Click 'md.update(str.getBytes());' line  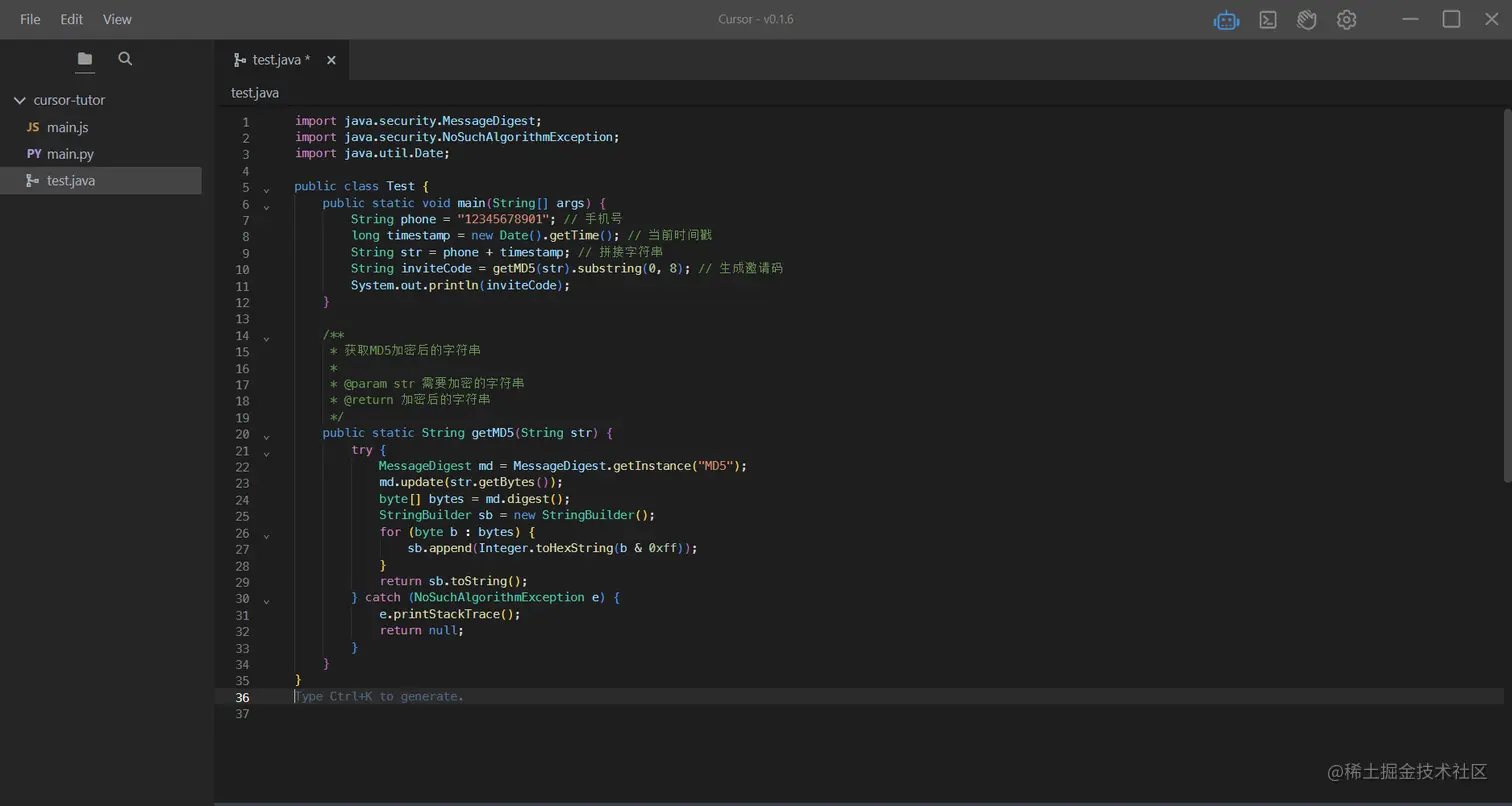pyautogui.click(x=471, y=482)
